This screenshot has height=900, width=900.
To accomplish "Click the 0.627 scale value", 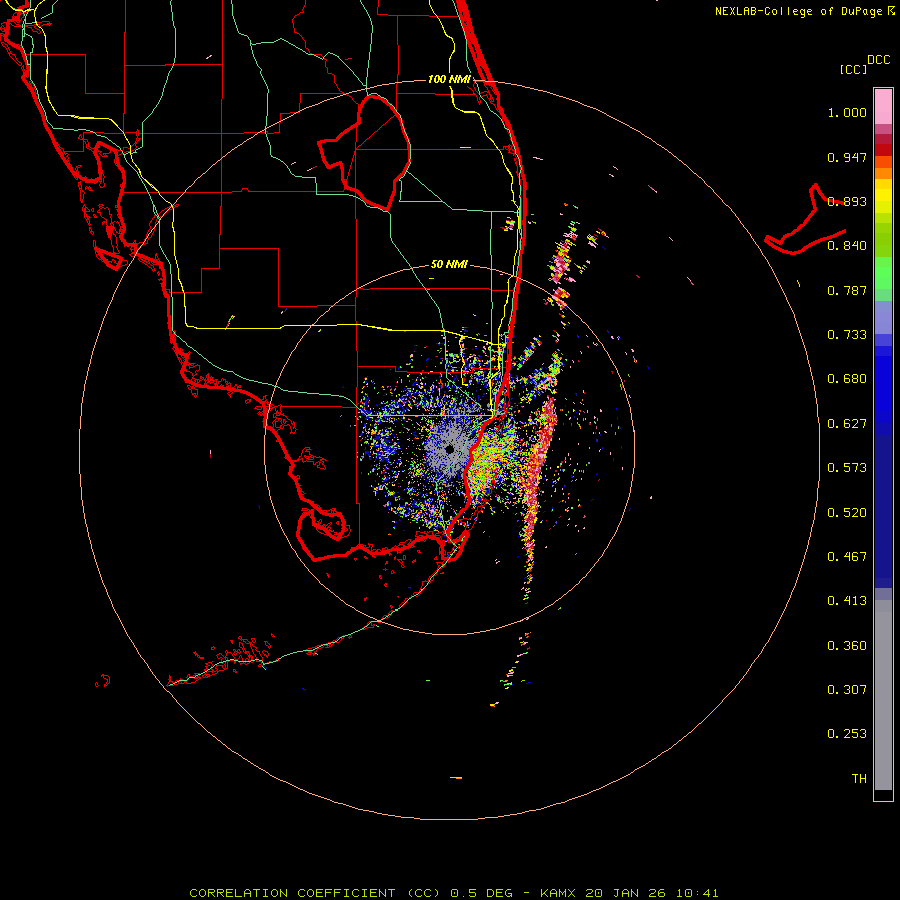I will coord(847,424).
